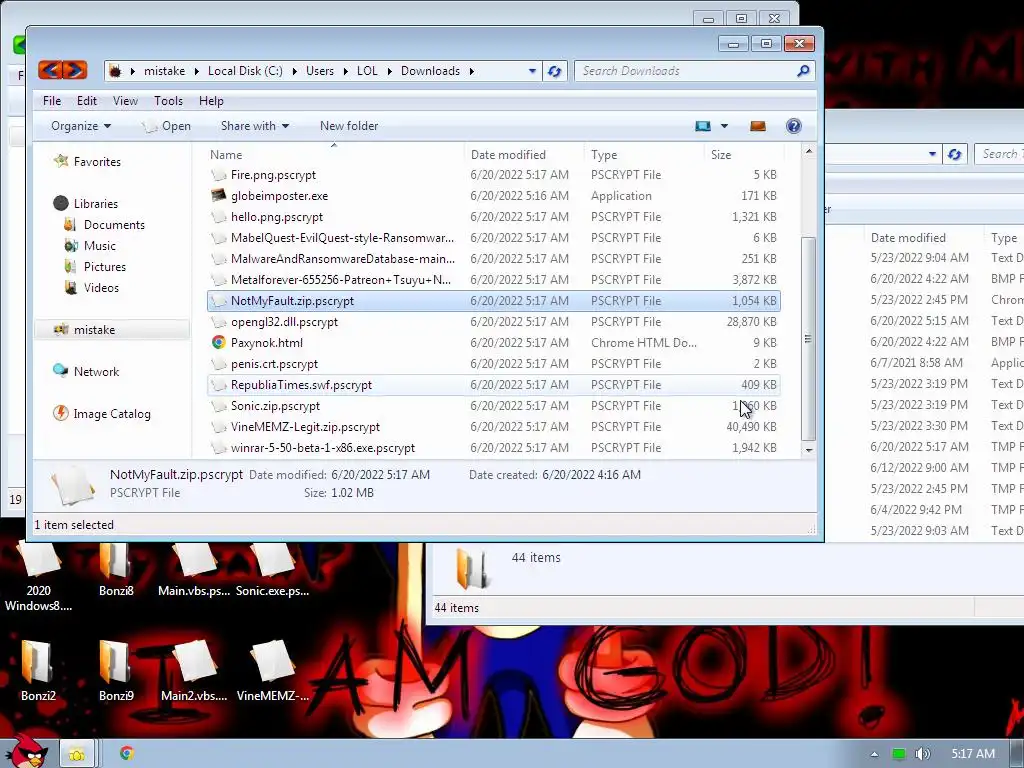1024x768 pixels.
Task: Select opengl32.dll.pscrypt in the file list
Action: tap(493, 321)
